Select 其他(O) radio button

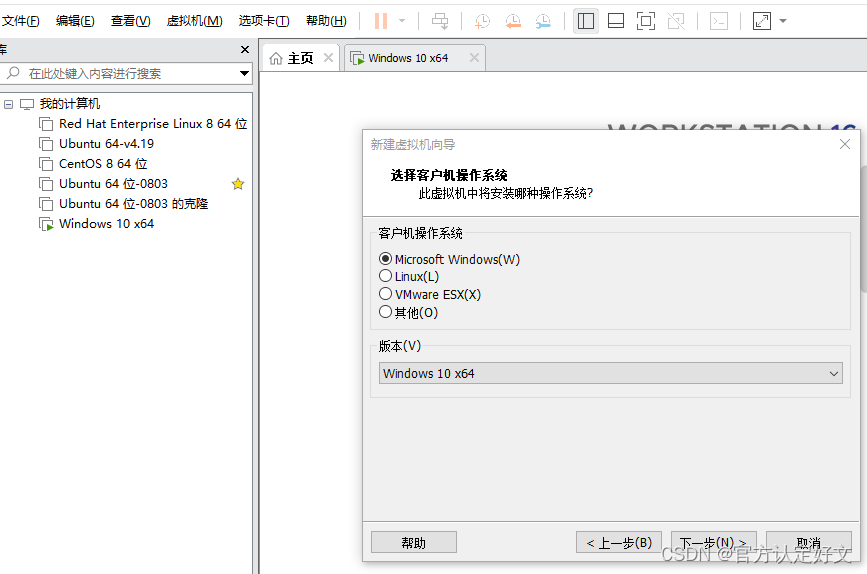385,312
